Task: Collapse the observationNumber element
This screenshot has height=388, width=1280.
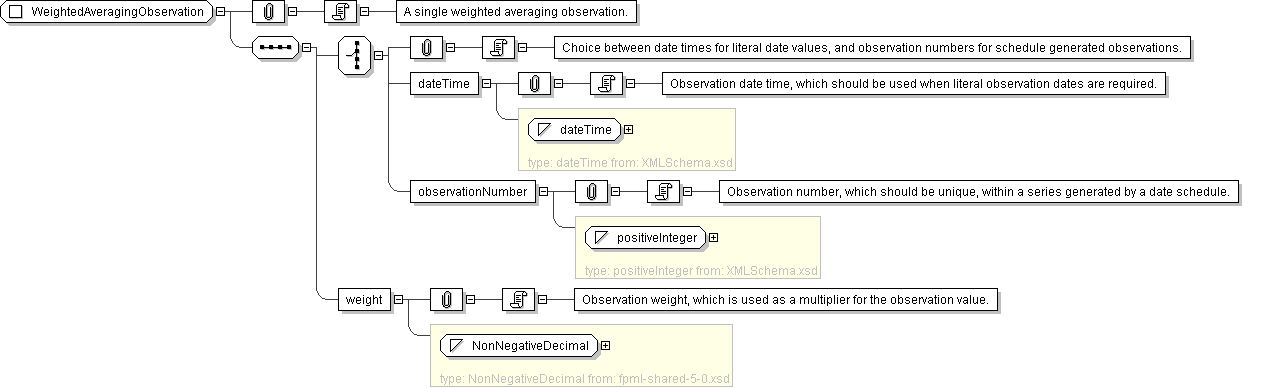Action: pyautogui.click(x=543, y=192)
